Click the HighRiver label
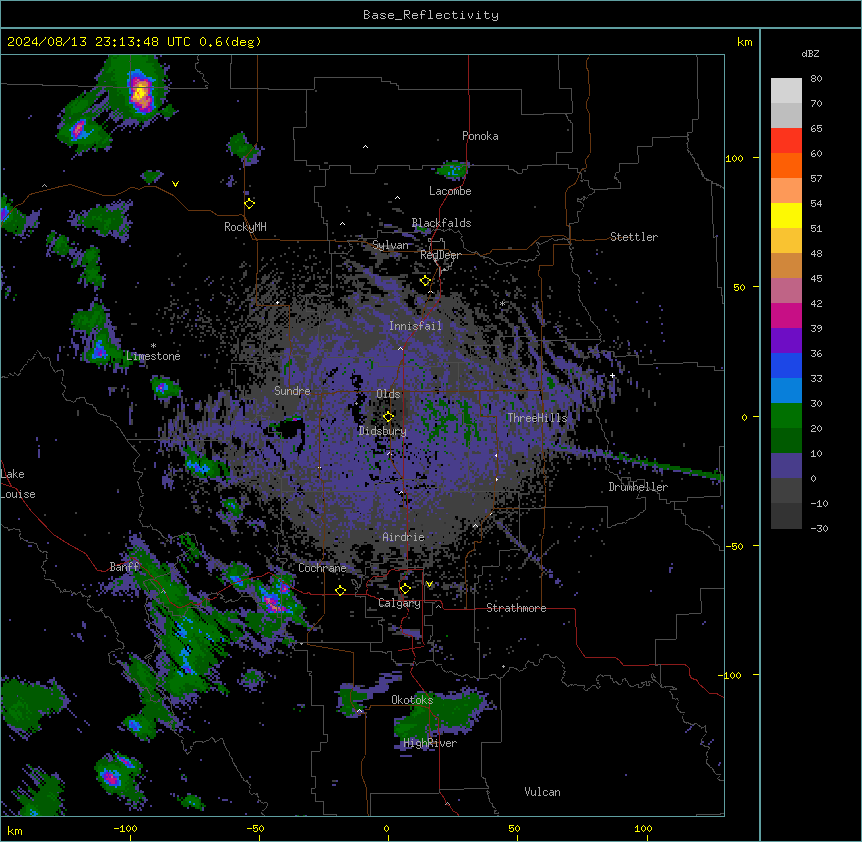Viewport: 862px width, 842px height. (x=430, y=743)
